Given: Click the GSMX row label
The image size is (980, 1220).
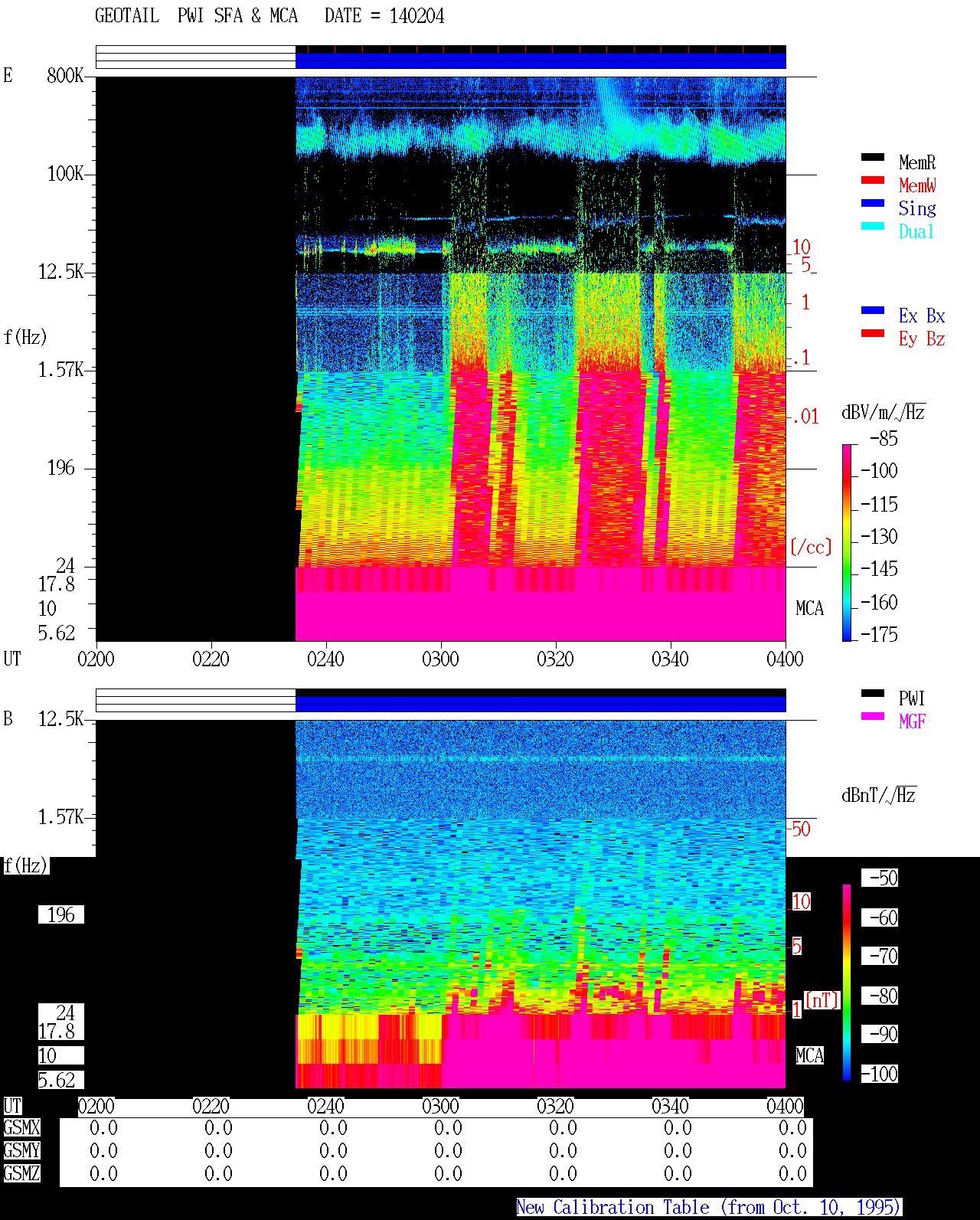Looking at the screenshot, I should point(21,1128).
